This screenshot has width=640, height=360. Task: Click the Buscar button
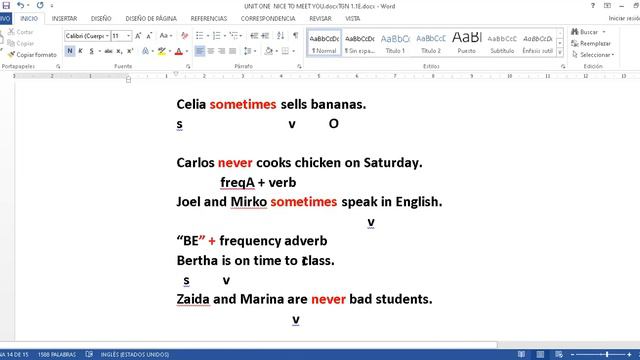[584, 32]
